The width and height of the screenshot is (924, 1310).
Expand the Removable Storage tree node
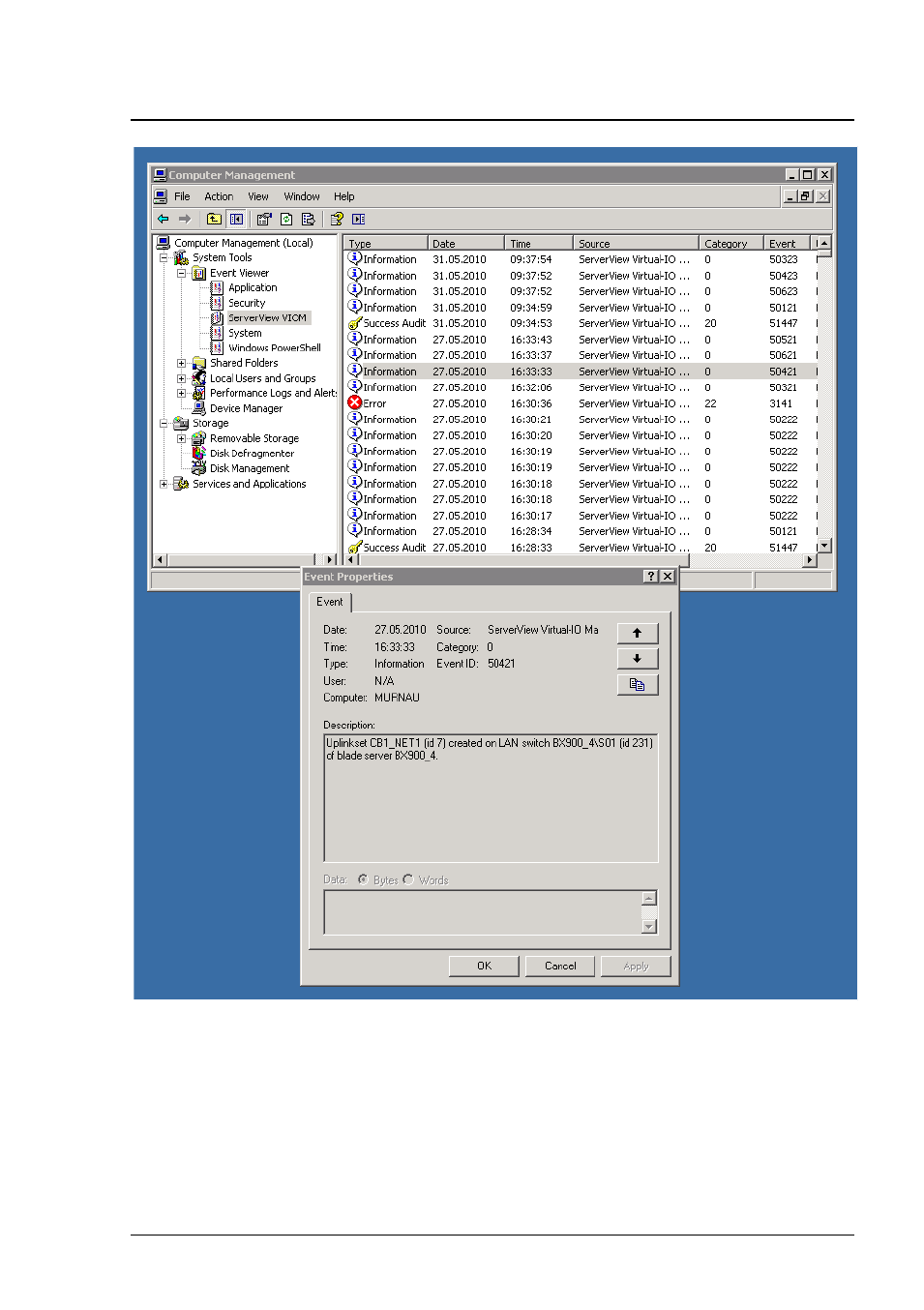[x=181, y=438]
